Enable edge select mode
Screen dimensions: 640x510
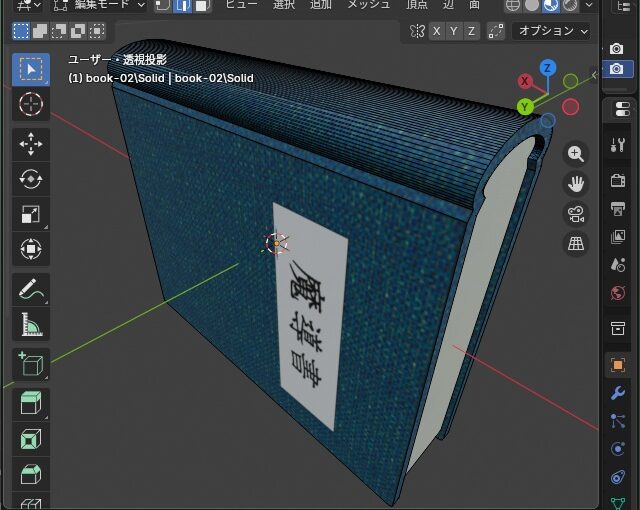click(182, 5)
